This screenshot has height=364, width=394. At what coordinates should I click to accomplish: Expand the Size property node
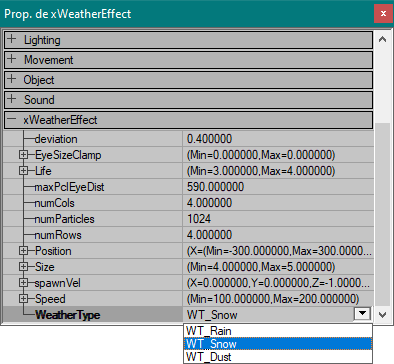pyautogui.click(x=23, y=267)
